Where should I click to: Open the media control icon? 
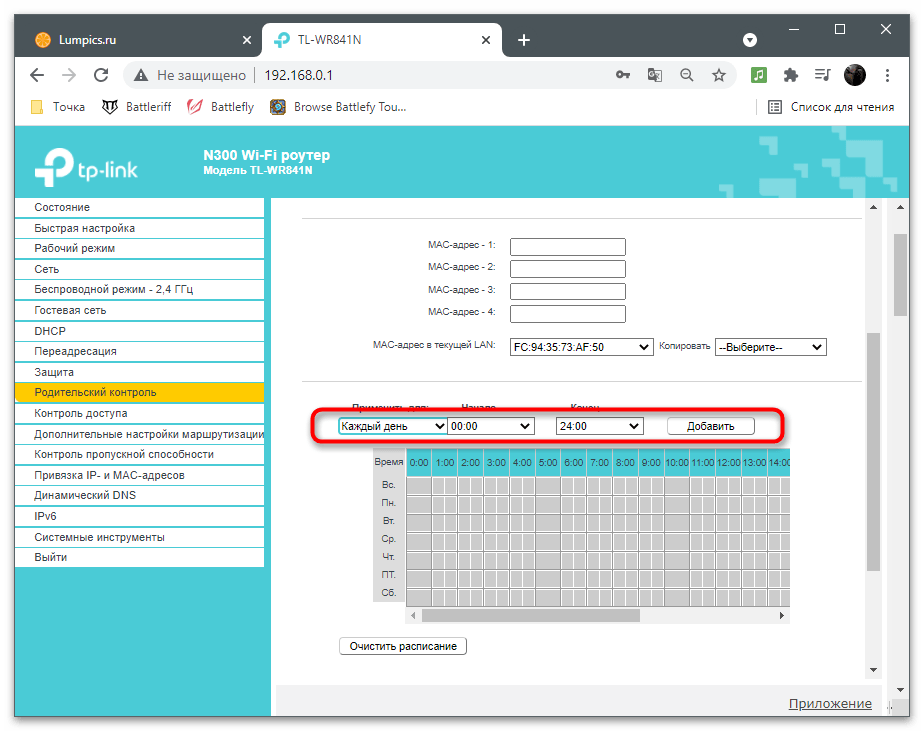pyautogui.click(x=822, y=75)
